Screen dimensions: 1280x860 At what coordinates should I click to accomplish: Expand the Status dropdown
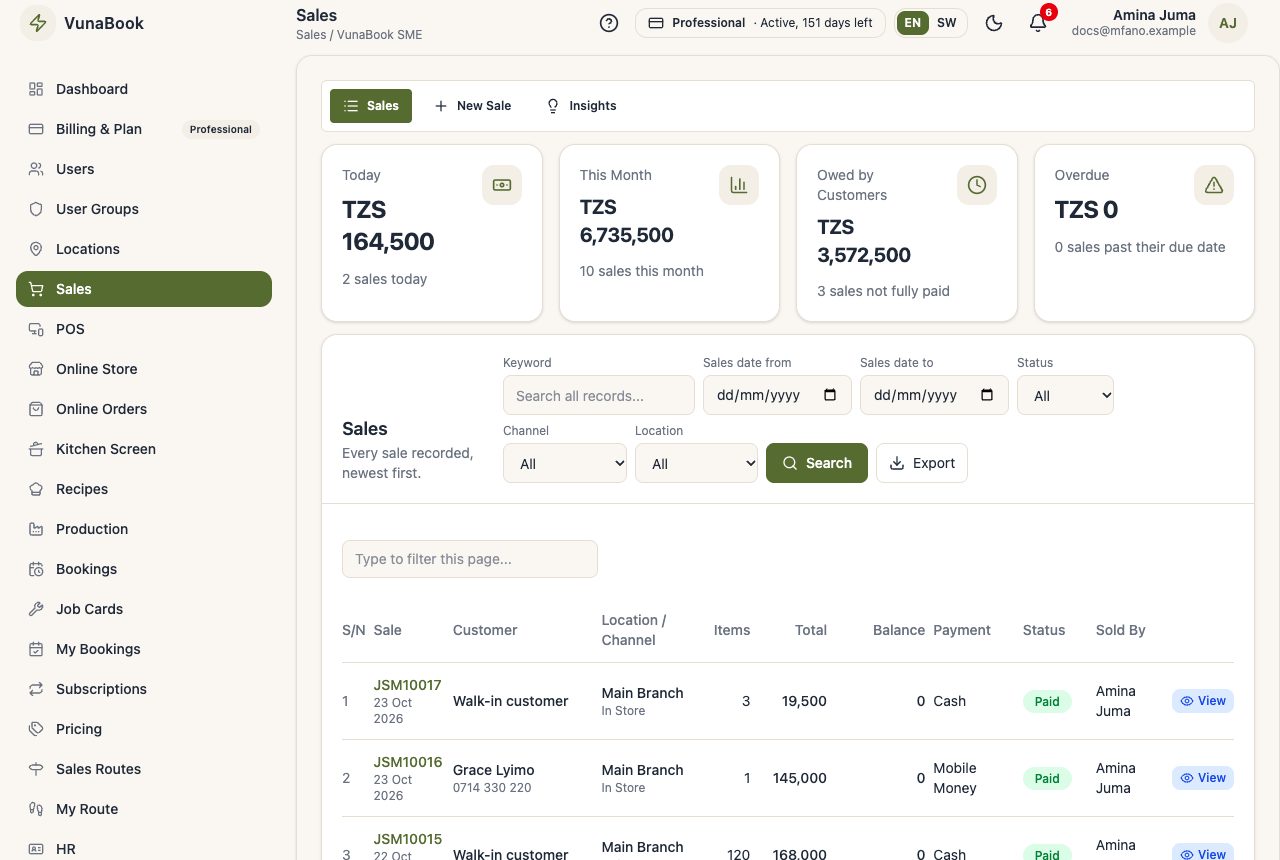(x=1065, y=395)
